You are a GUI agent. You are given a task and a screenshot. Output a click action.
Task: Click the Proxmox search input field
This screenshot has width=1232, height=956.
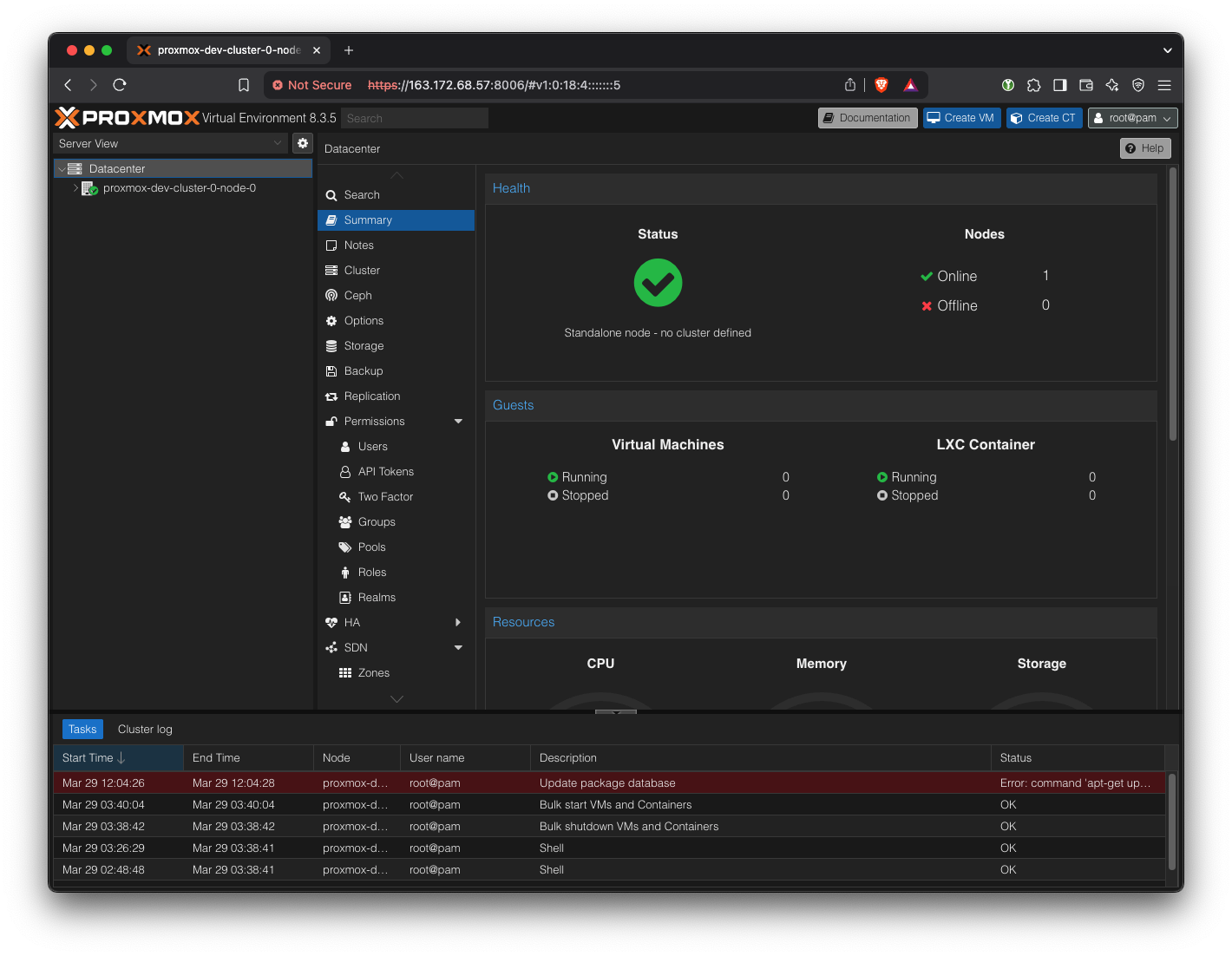coord(415,119)
